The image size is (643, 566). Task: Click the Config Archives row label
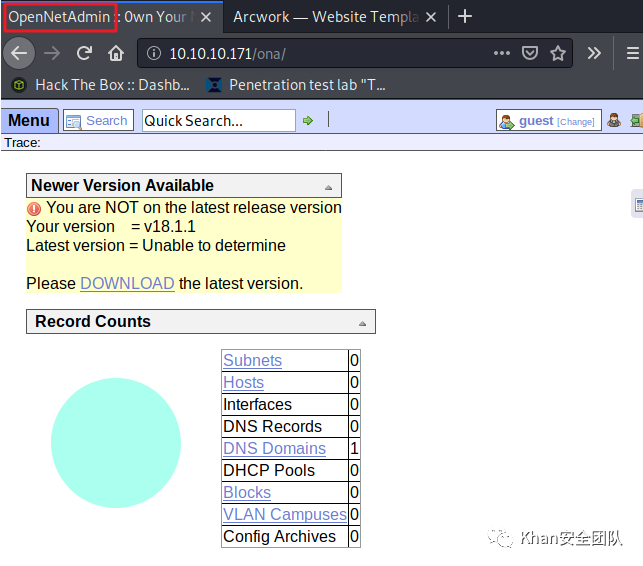point(279,536)
